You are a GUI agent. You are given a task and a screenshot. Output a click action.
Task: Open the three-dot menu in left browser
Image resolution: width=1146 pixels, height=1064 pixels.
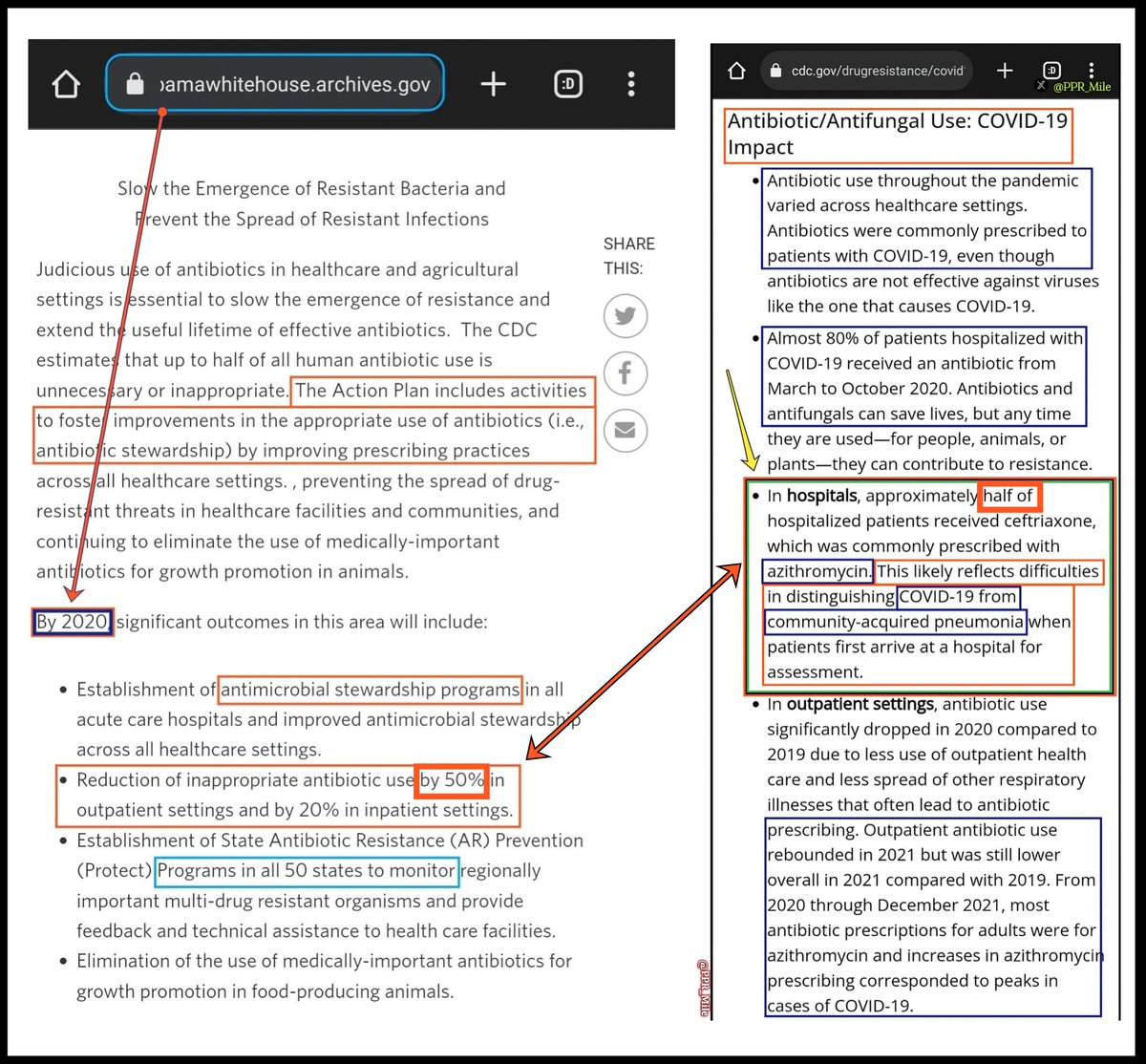coord(631,84)
